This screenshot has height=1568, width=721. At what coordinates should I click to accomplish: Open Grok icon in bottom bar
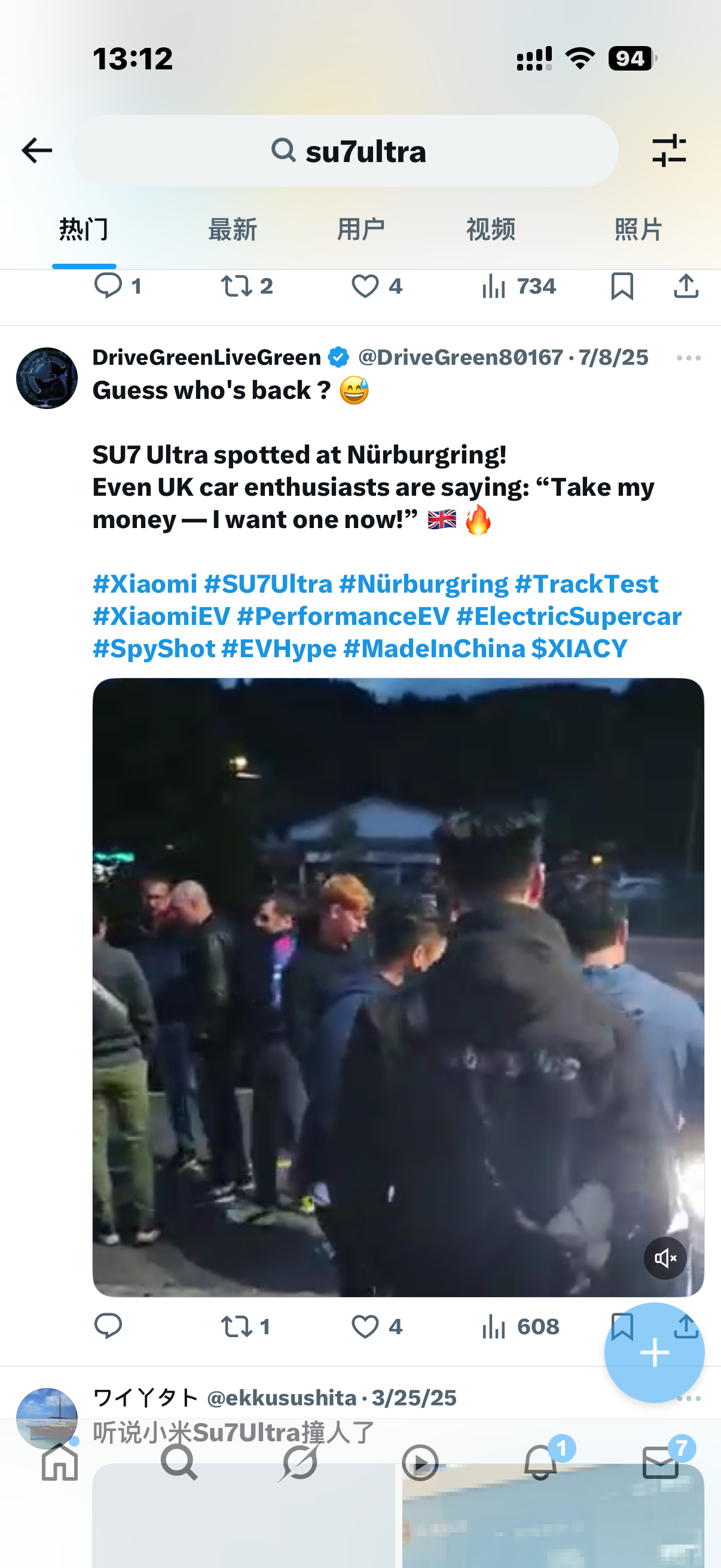coord(298,1462)
